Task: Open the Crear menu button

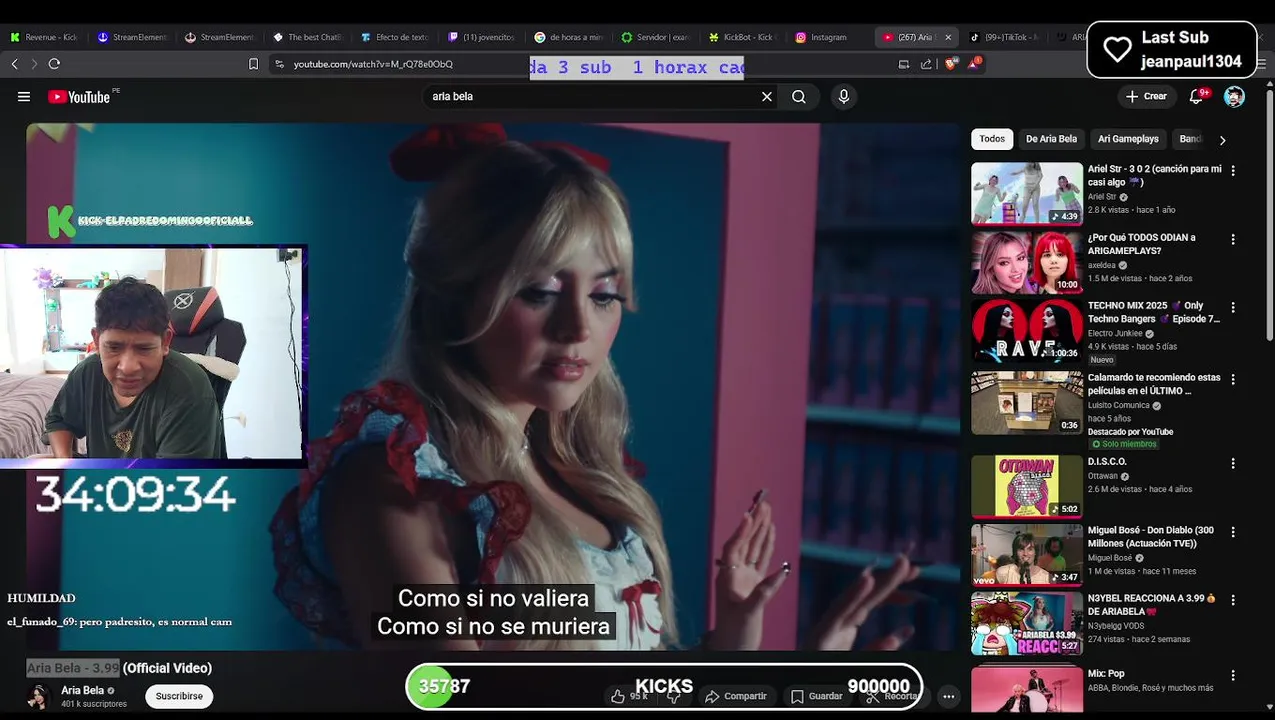Action: pyautogui.click(x=1146, y=97)
